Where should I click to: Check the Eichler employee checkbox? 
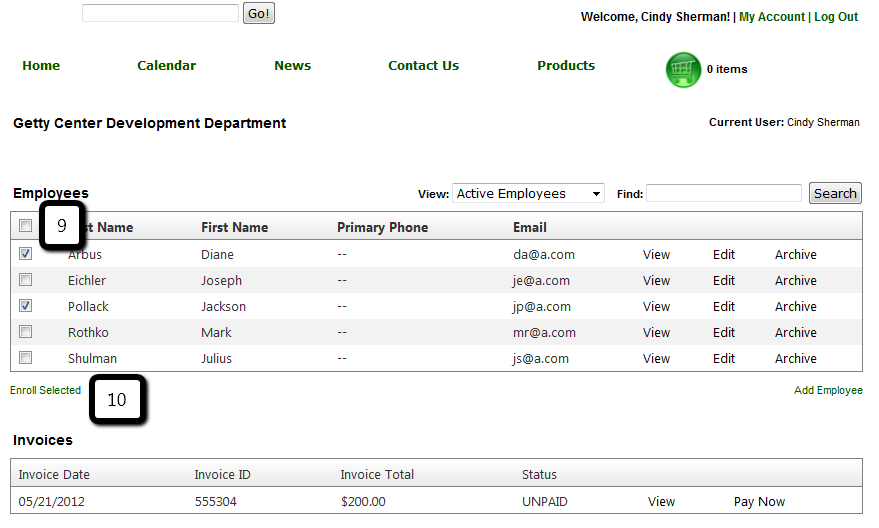click(26, 280)
